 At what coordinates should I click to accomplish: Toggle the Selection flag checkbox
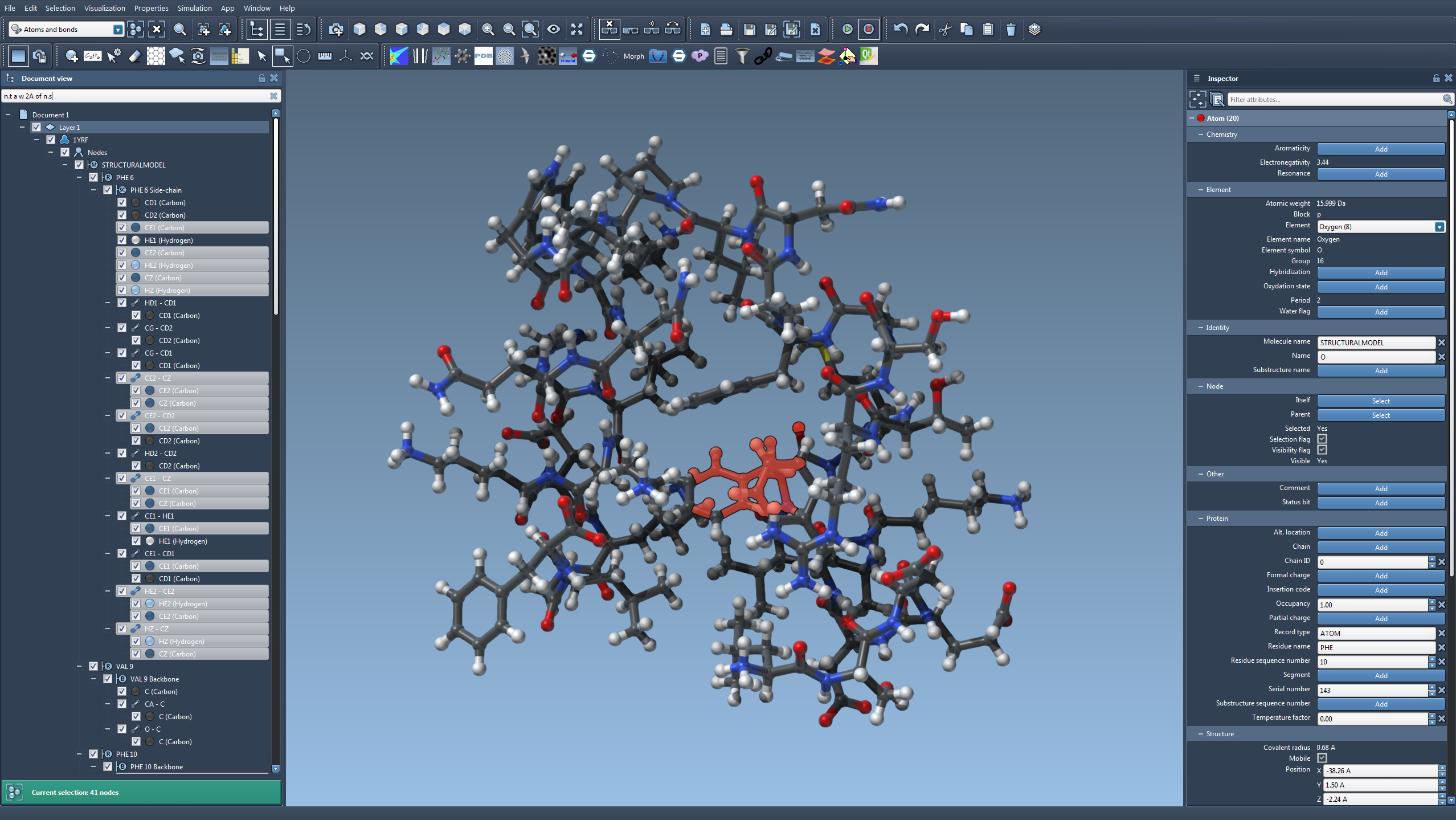coord(1322,439)
